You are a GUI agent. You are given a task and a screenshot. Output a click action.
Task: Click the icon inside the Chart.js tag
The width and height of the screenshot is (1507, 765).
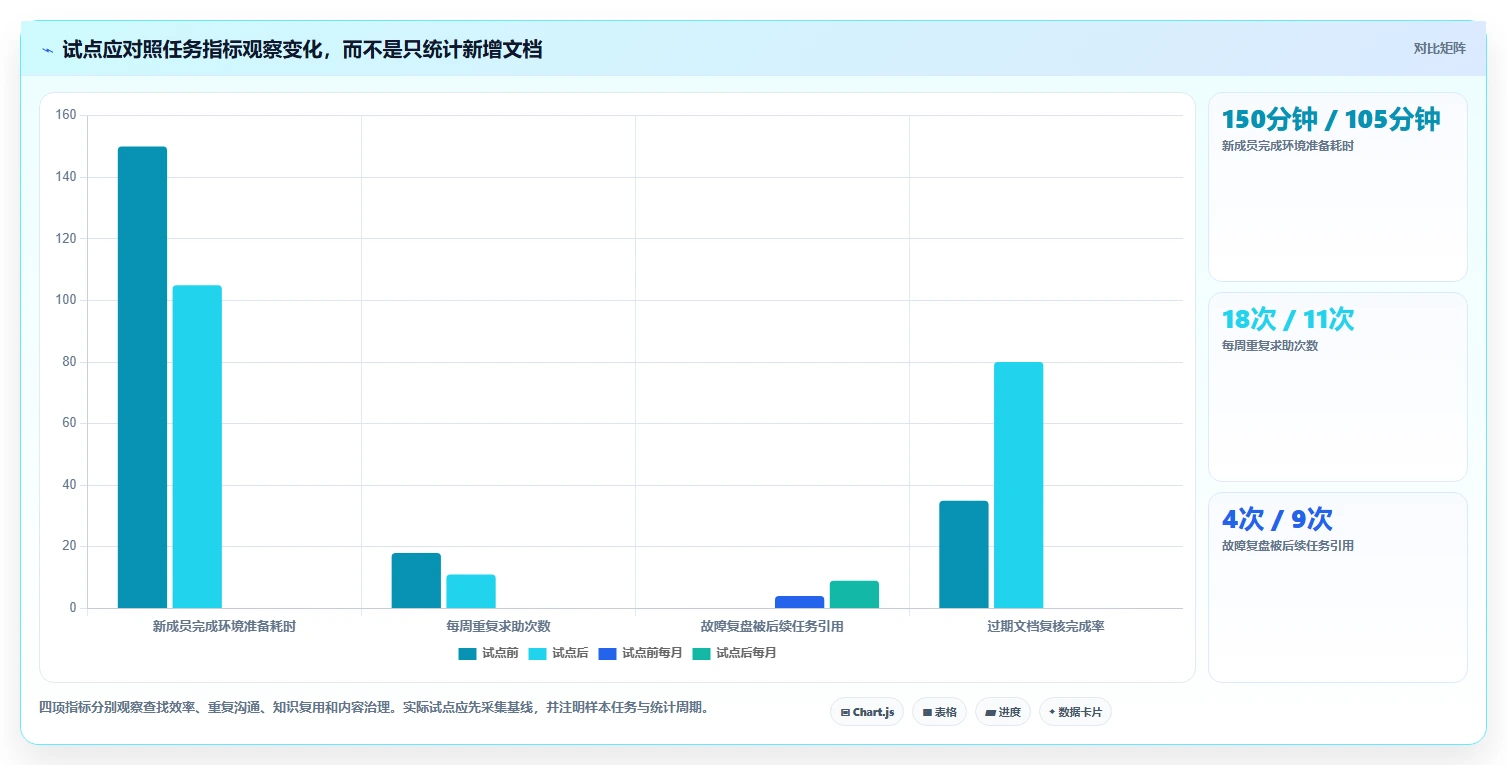pyautogui.click(x=845, y=713)
